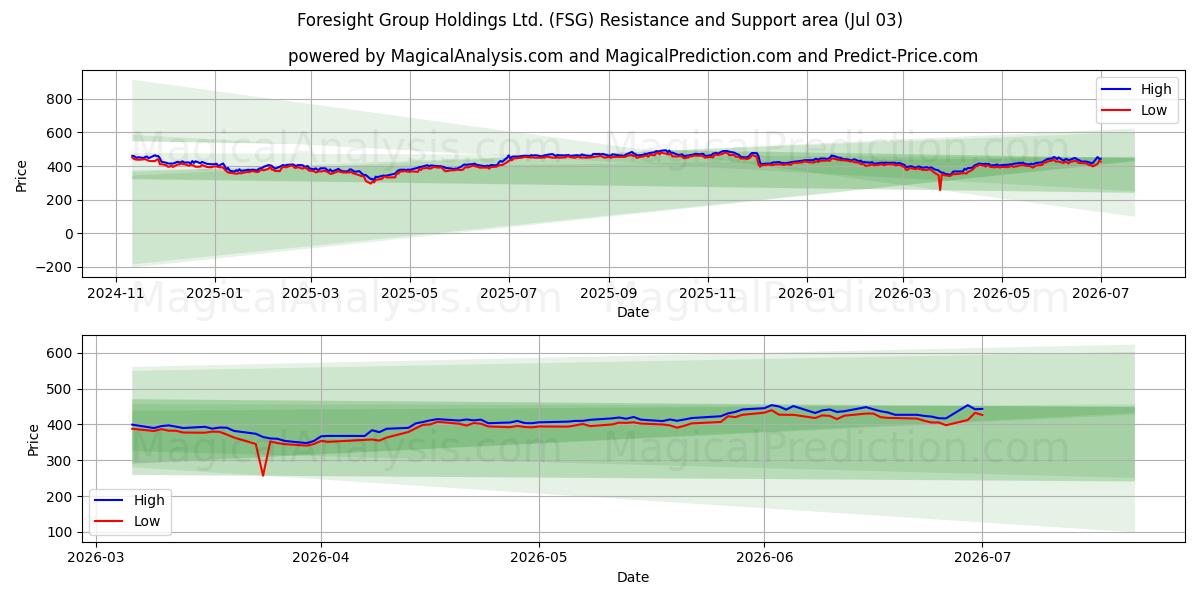Click top chart x-axis label 2025-01
This screenshot has height=600, width=1200.
[215, 293]
